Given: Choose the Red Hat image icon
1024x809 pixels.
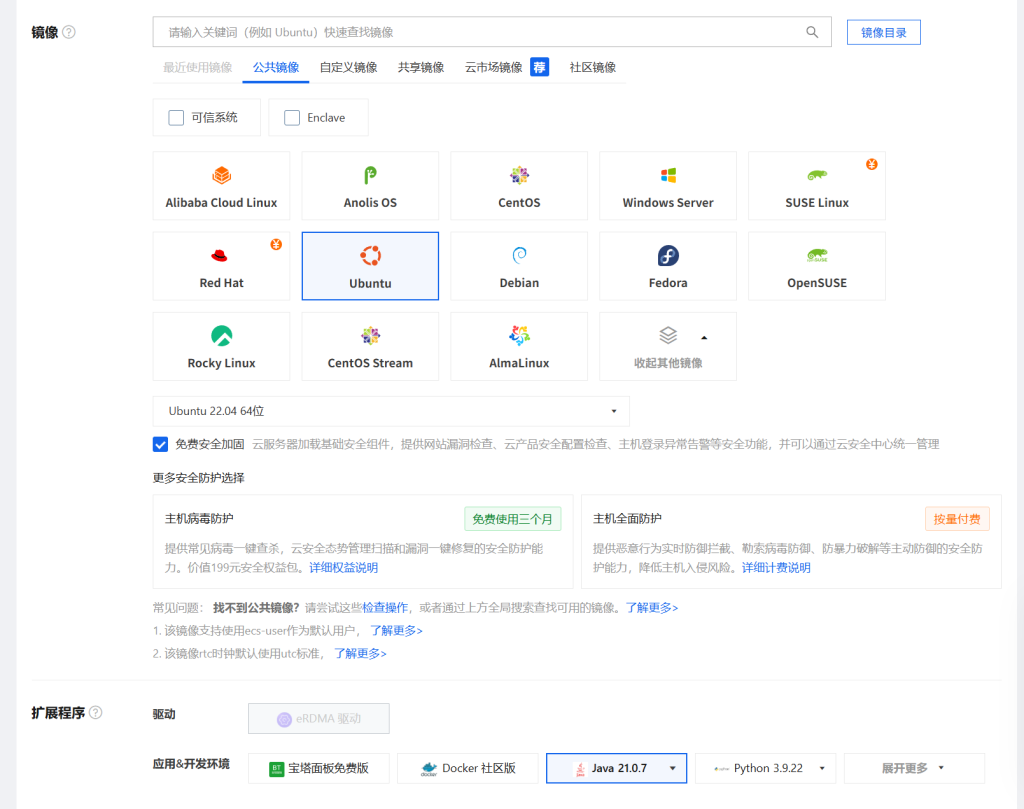Looking at the screenshot, I should 221,256.
